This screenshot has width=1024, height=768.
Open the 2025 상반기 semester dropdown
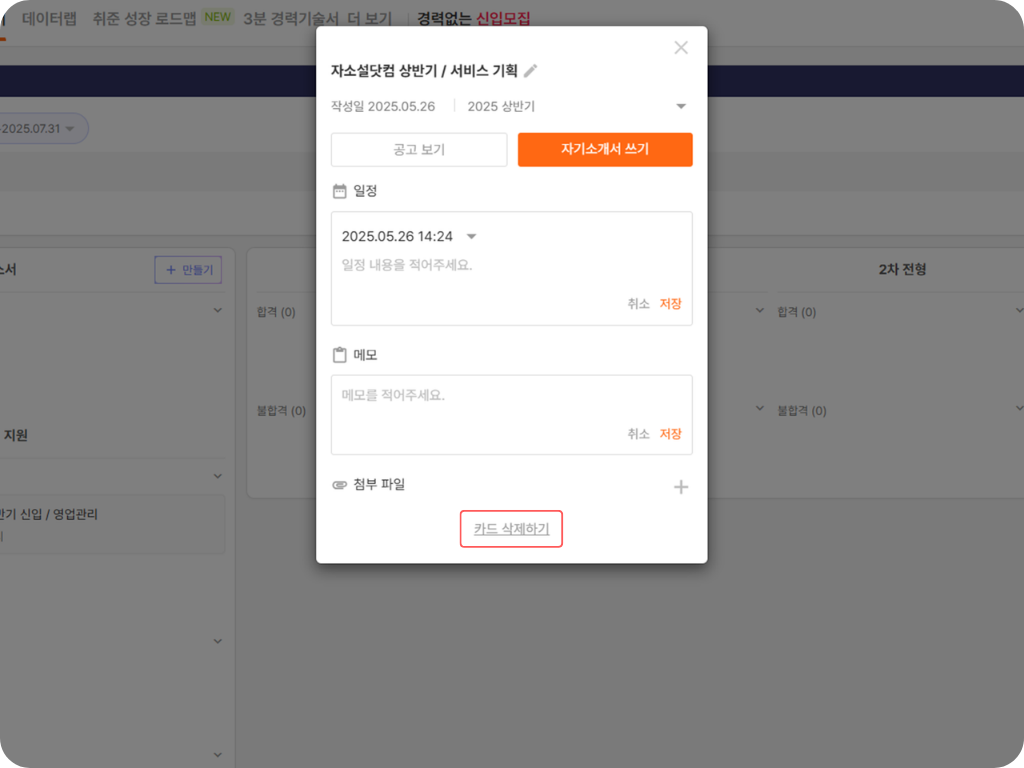click(681, 105)
